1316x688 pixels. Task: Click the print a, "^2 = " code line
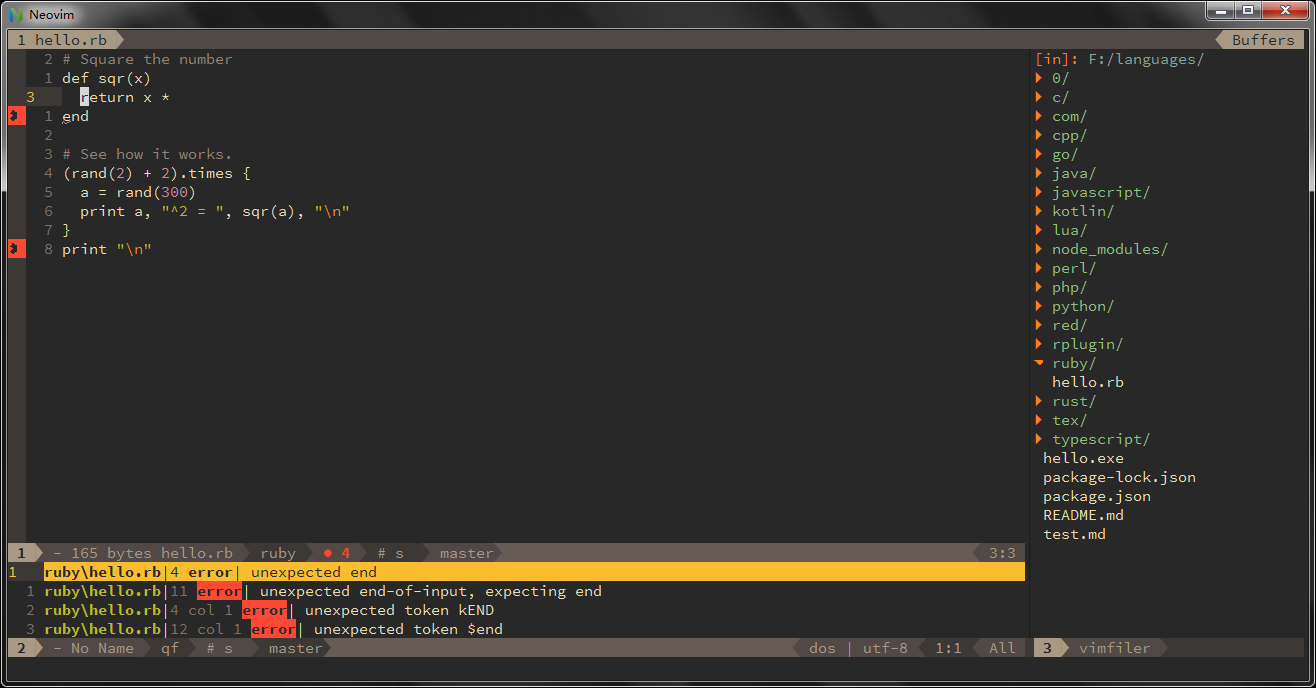[215, 211]
